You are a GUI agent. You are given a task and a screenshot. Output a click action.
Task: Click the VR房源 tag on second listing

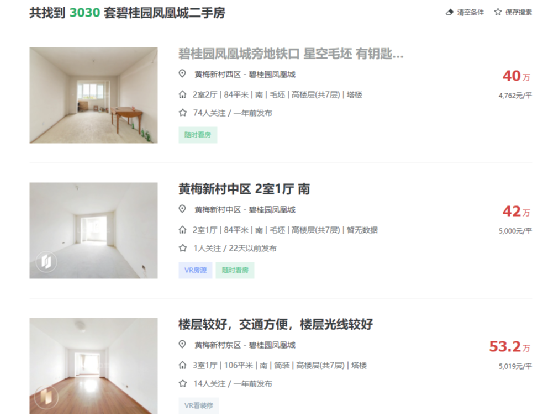point(195,270)
